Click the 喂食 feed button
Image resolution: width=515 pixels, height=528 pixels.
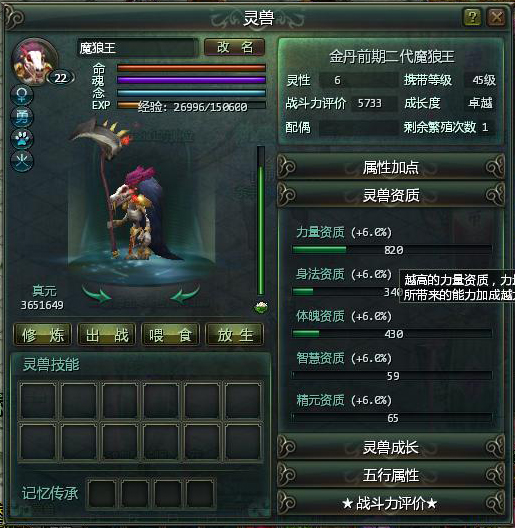pyautogui.click(x=170, y=335)
